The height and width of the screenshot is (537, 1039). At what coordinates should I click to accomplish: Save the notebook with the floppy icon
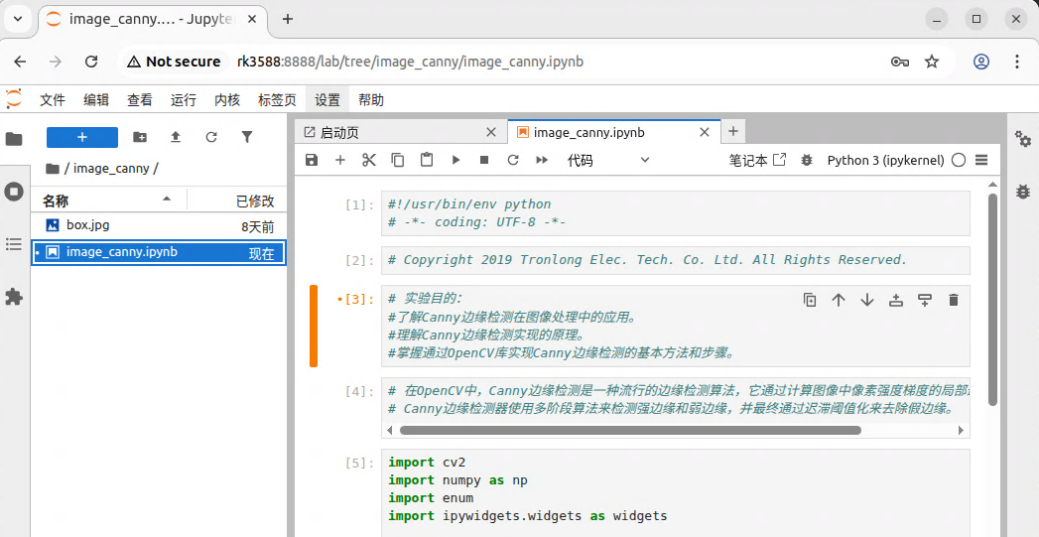311,160
